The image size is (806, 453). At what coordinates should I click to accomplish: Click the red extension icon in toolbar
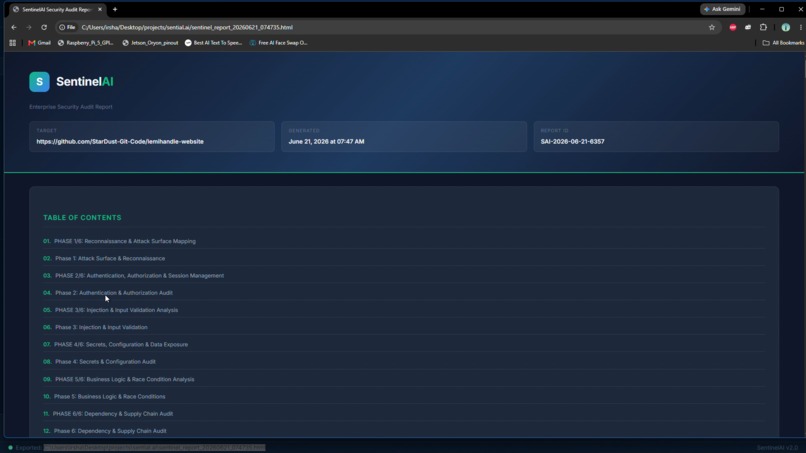point(733,27)
